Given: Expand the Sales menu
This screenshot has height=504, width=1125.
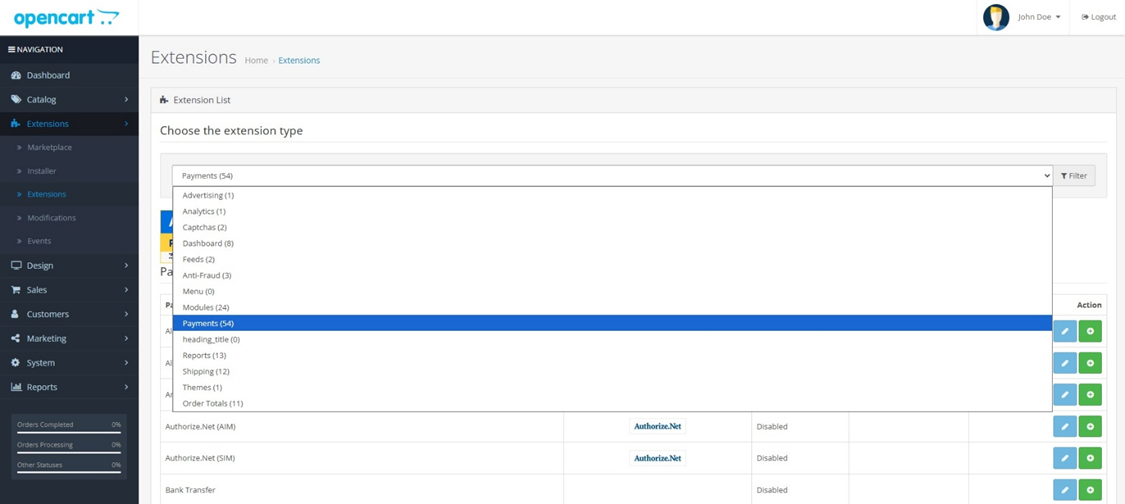Looking at the screenshot, I should tap(69, 290).
